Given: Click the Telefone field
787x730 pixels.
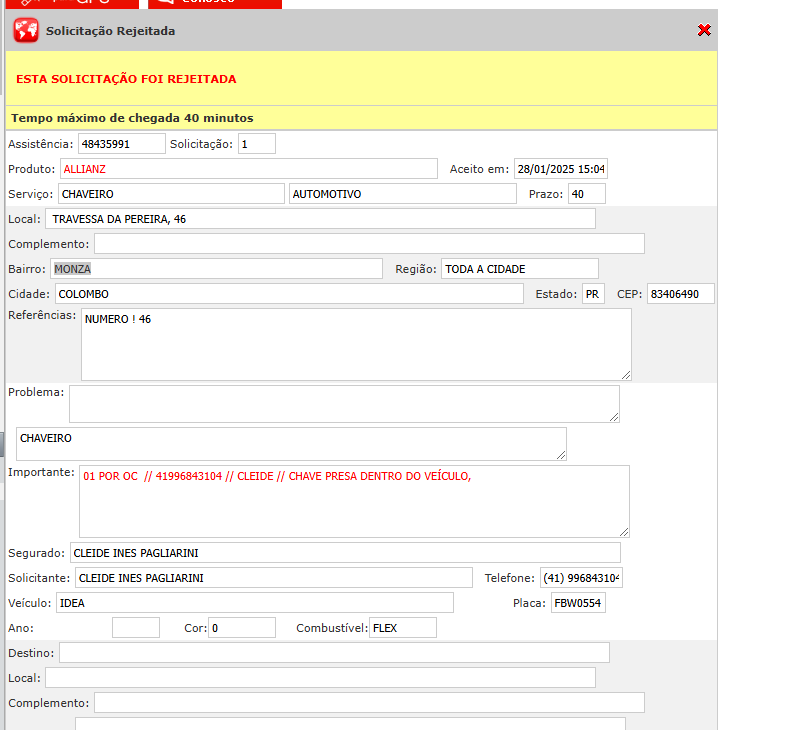Looking at the screenshot, I should point(581,578).
